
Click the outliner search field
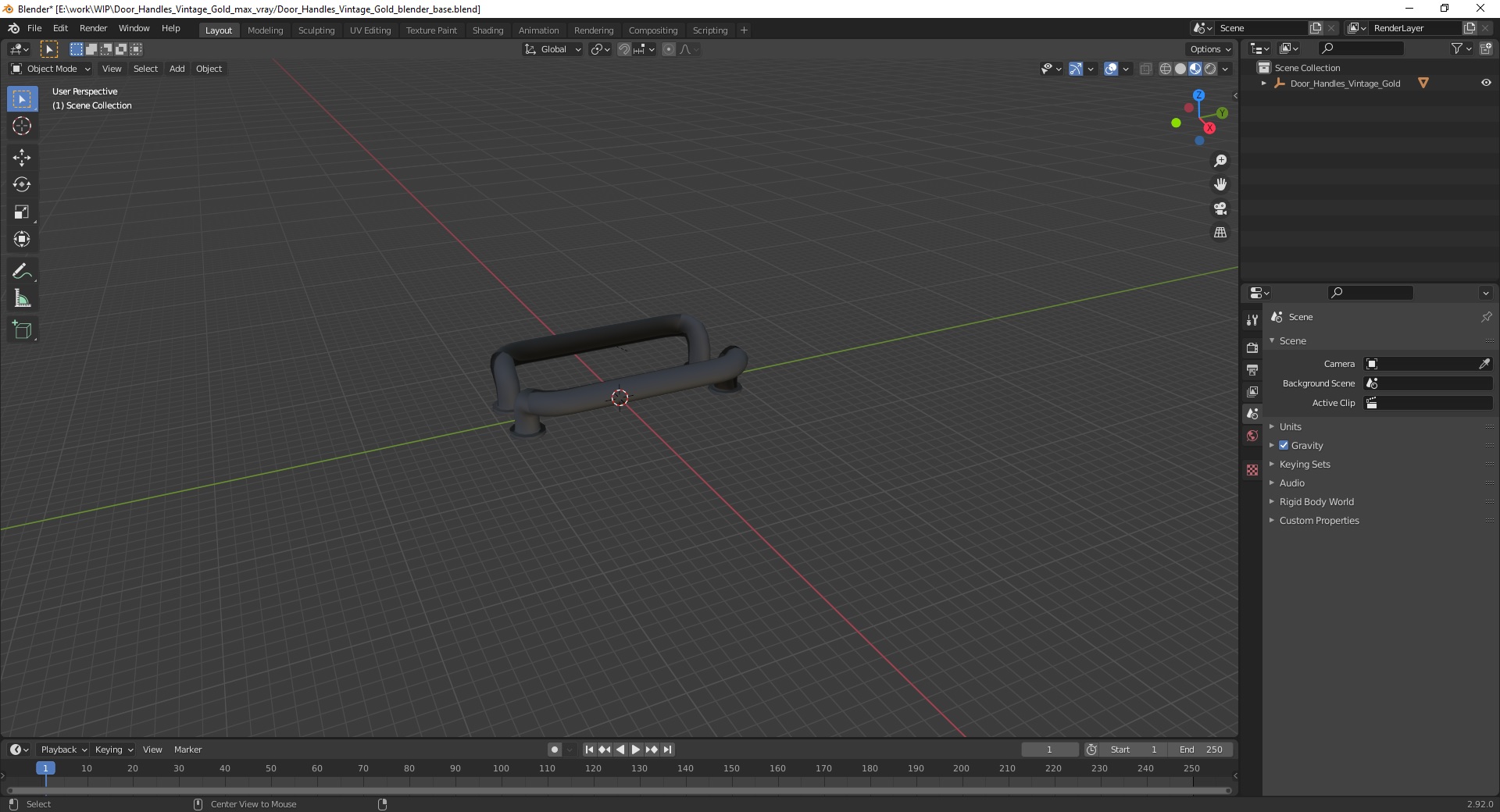click(1360, 48)
